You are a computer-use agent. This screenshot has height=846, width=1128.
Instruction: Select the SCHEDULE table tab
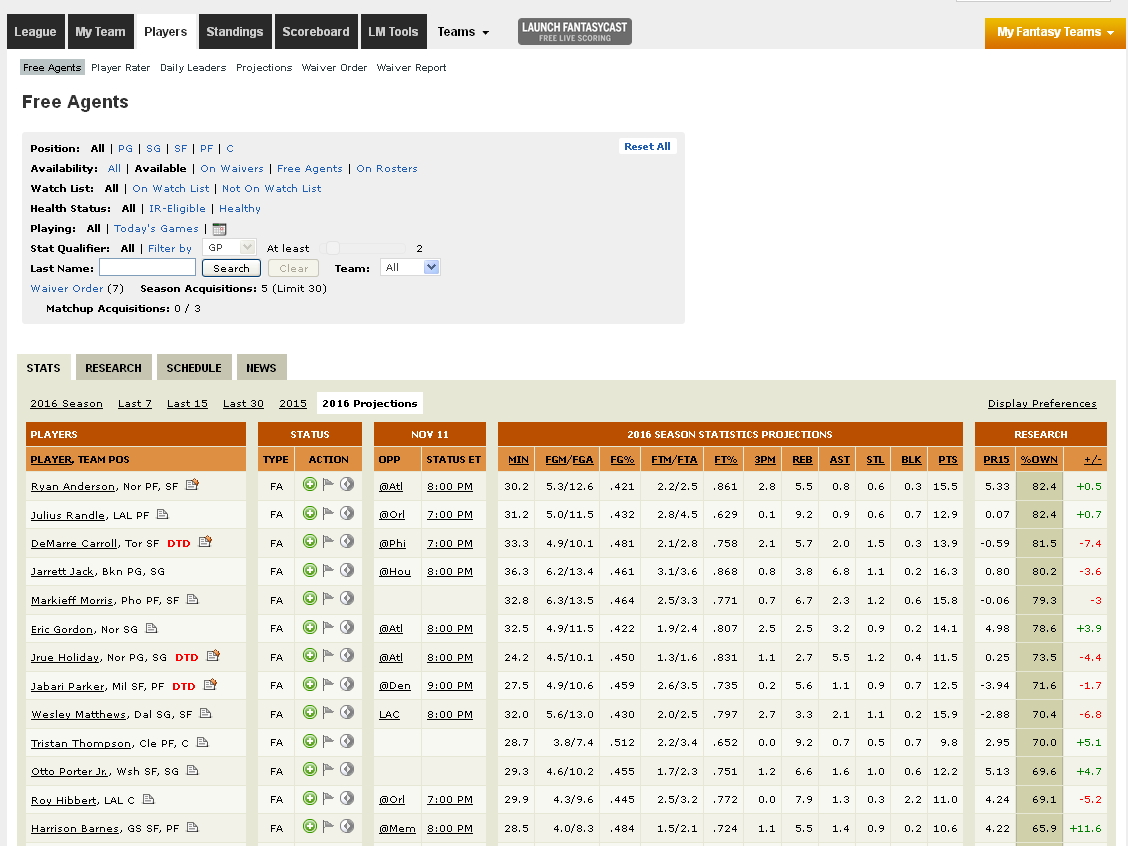click(x=194, y=368)
